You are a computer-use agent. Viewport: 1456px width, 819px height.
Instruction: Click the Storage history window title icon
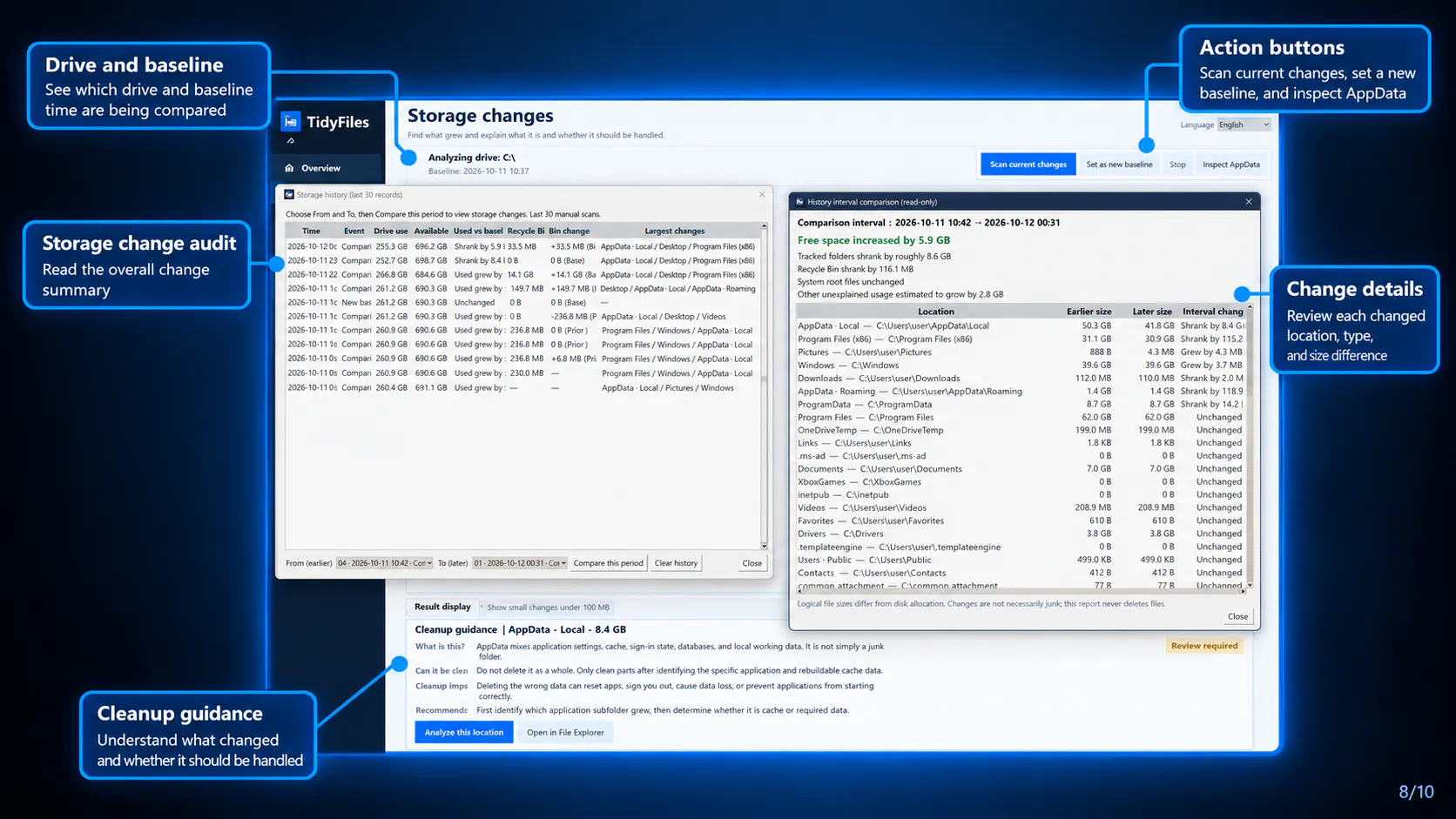pos(289,195)
